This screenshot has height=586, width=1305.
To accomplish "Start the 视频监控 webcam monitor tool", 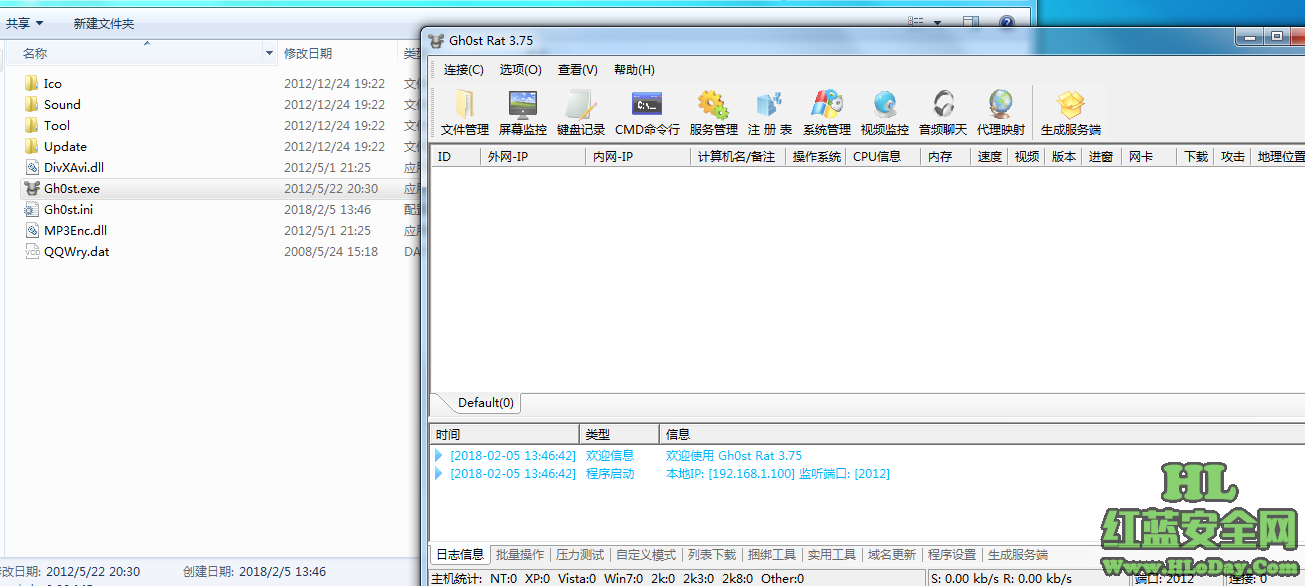I will (885, 112).
